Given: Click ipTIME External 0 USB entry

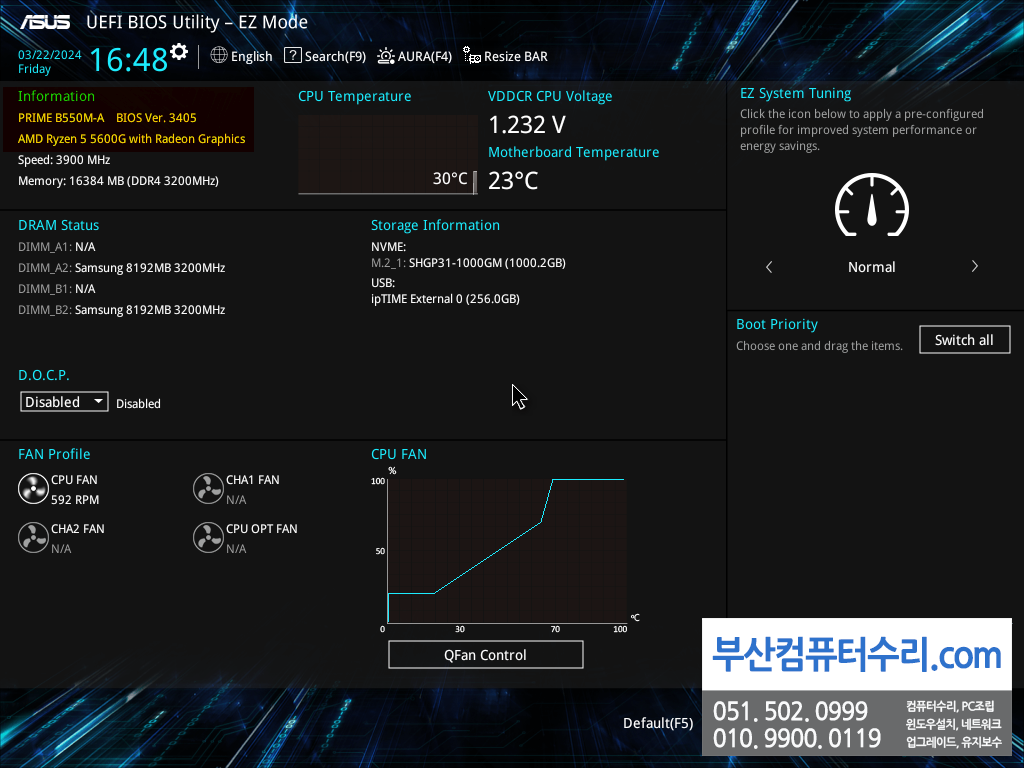Looking at the screenshot, I should (445, 299).
